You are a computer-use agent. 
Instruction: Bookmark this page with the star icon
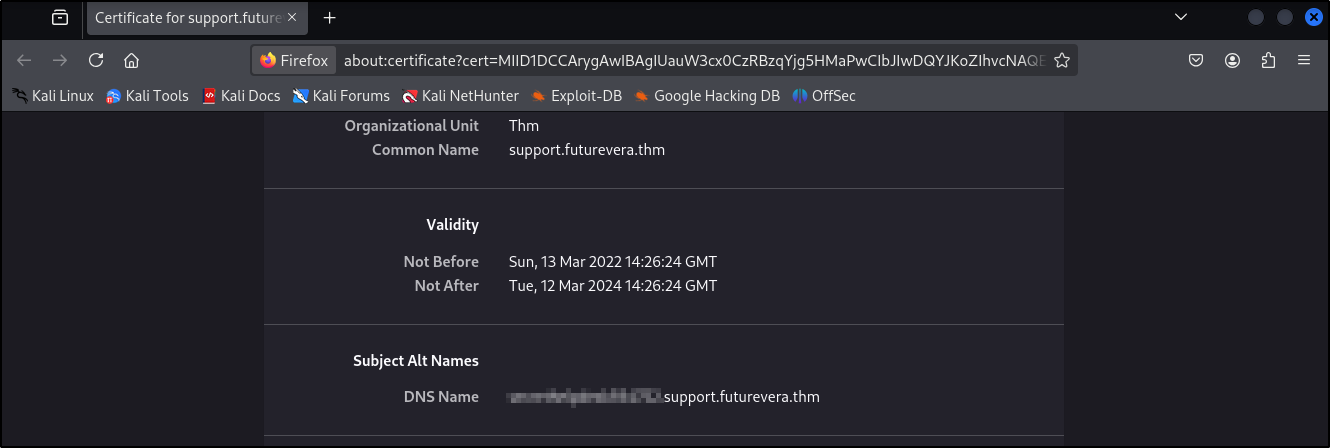[1062, 60]
